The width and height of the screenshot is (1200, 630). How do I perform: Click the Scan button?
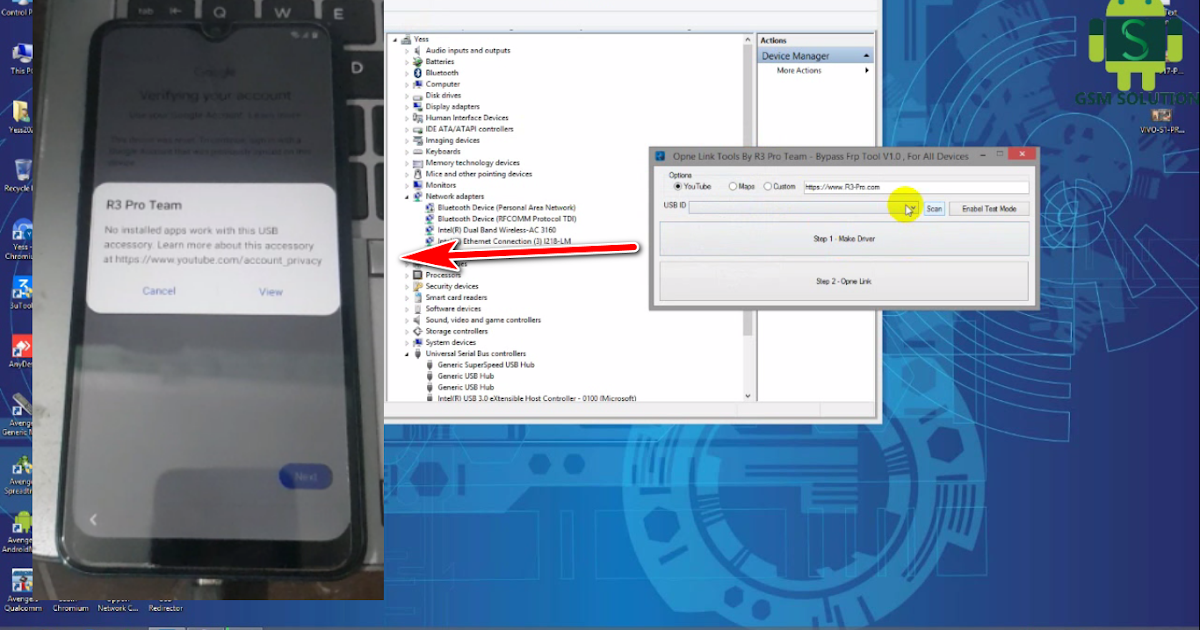click(933, 208)
